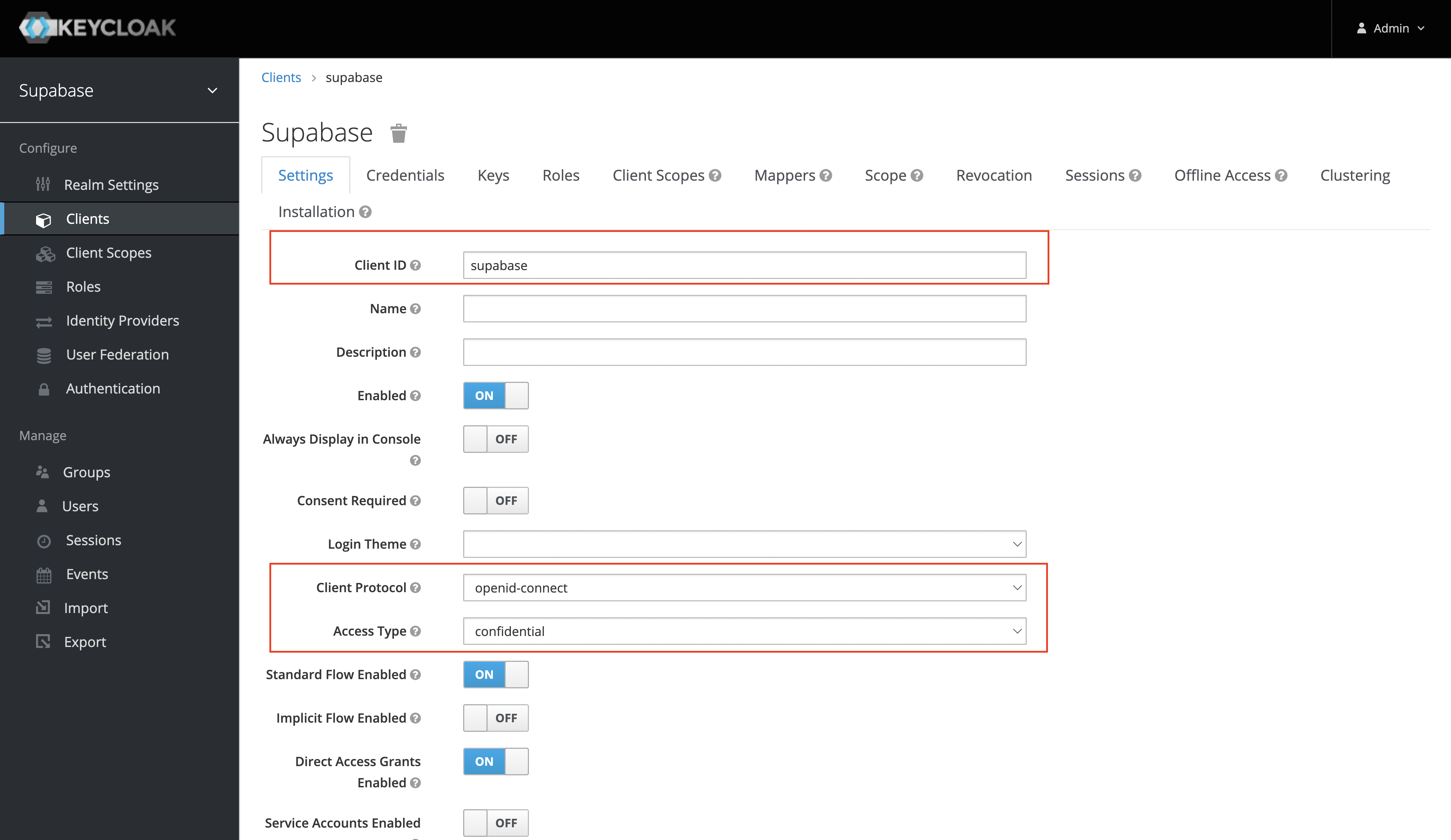Switch to the Credentials tab
The image size is (1451, 840).
(404, 175)
